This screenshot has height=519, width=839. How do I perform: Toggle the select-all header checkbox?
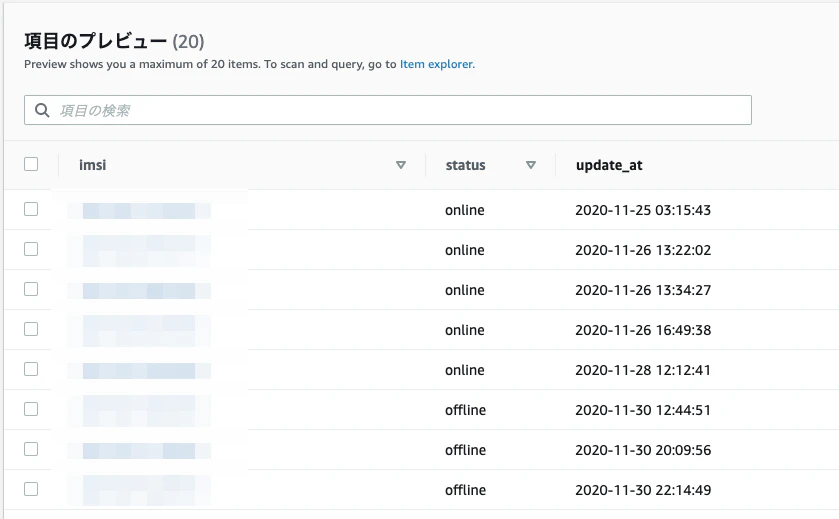[x=31, y=164]
